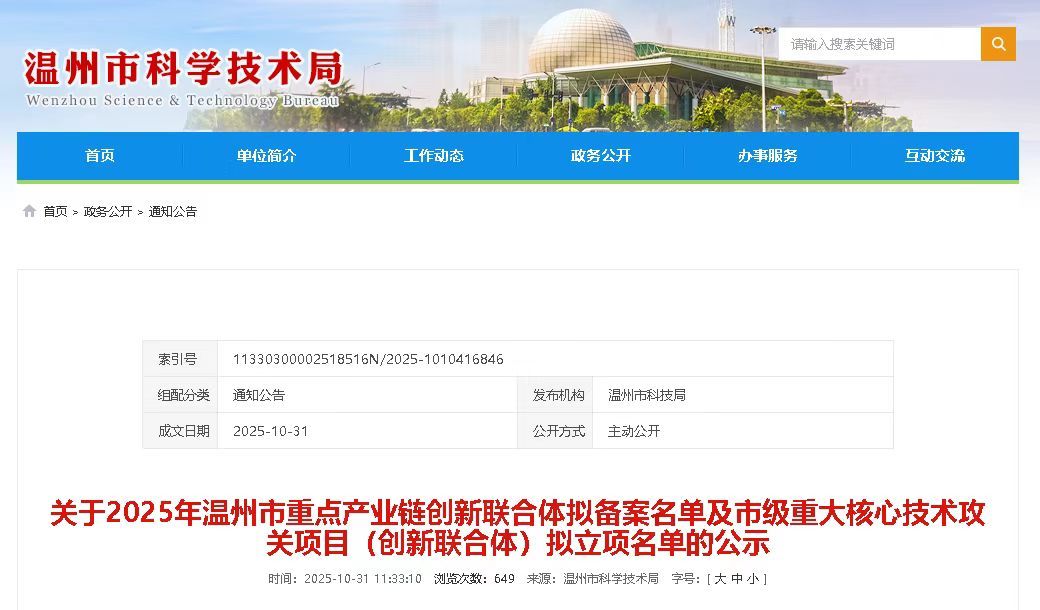Click the 温州市科学技术局 site logo

coord(183,78)
